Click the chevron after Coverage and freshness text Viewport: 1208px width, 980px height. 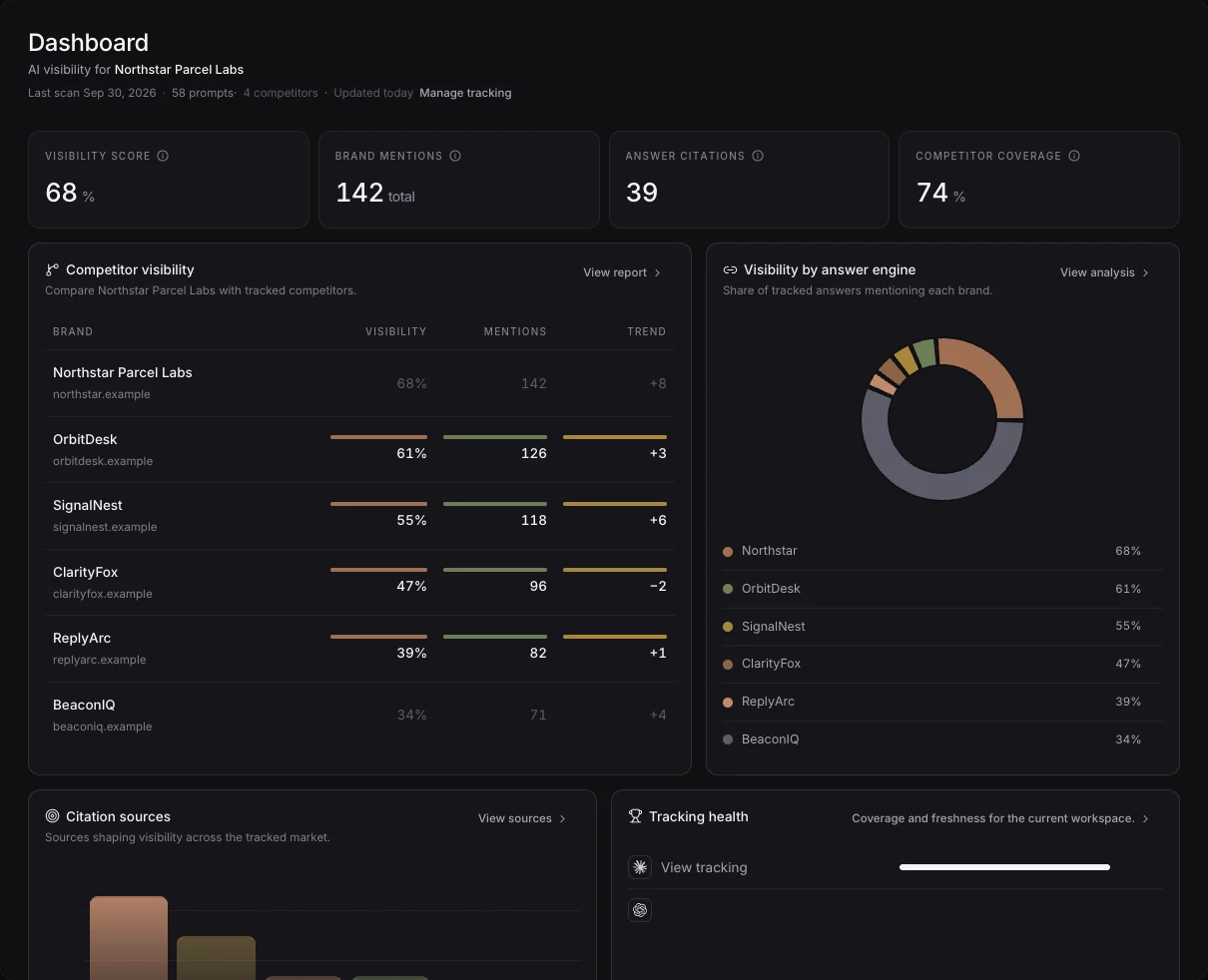point(1145,818)
